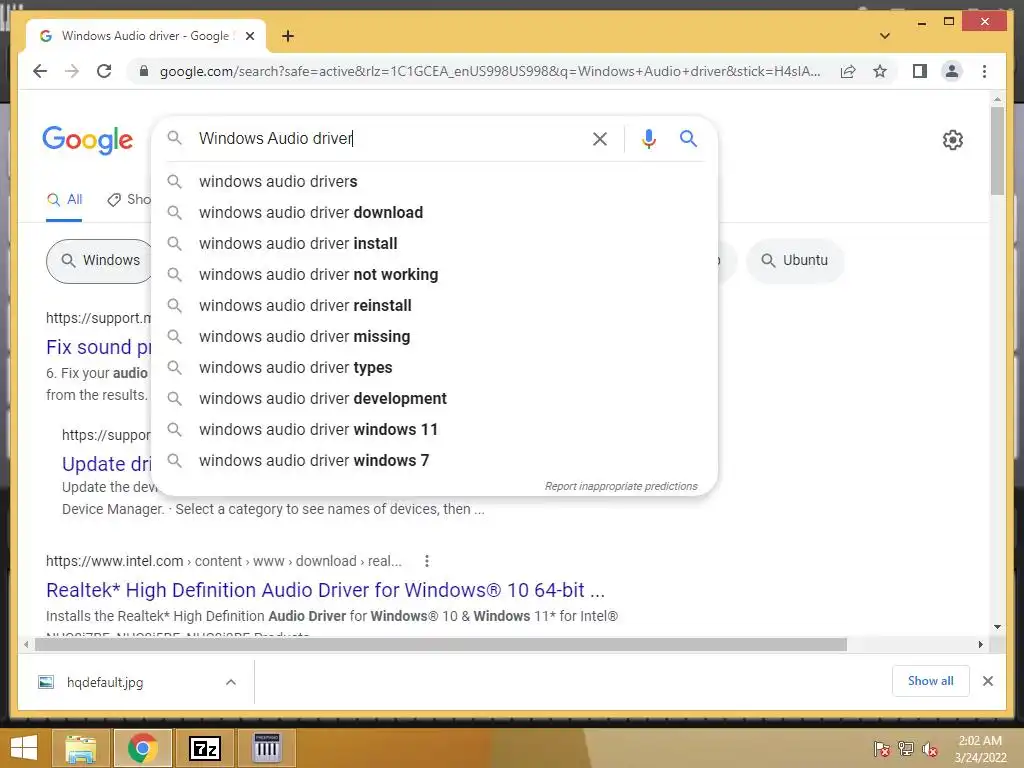Click the intel.com result URL breadcrumb
The width and height of the screenshot is (1024, 768).
tap(223, 561)
